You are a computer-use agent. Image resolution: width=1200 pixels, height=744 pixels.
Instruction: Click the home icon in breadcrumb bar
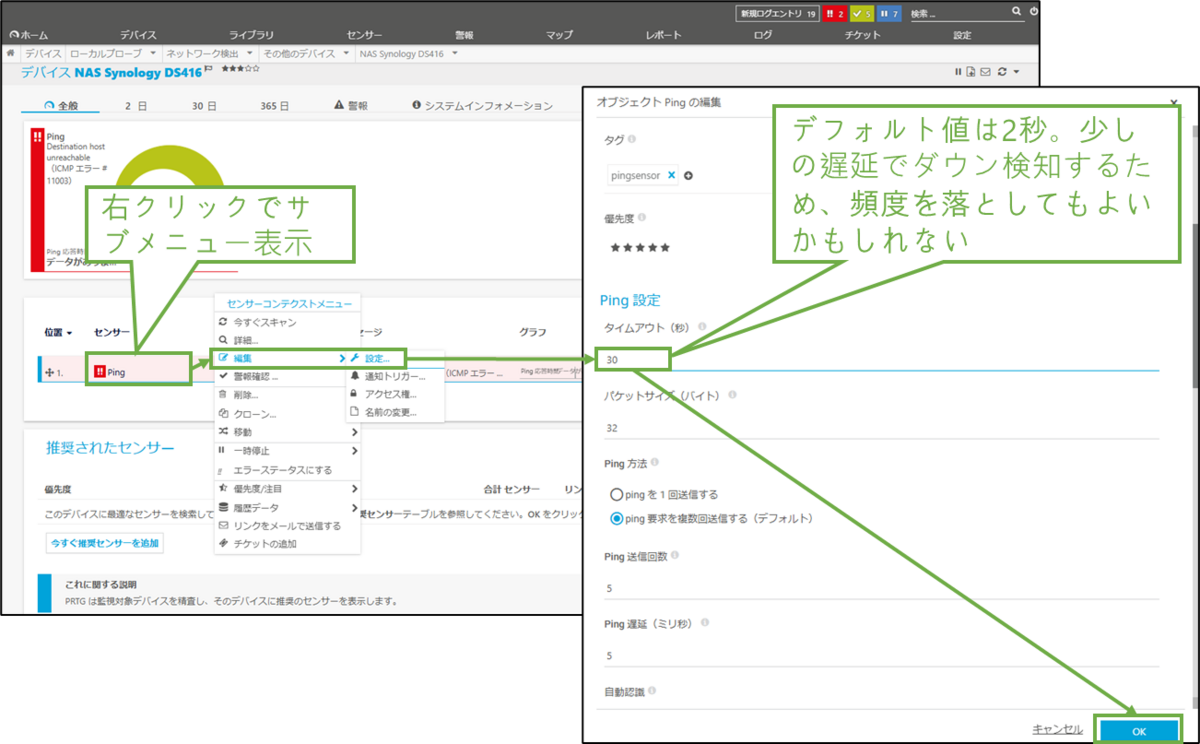10,52
